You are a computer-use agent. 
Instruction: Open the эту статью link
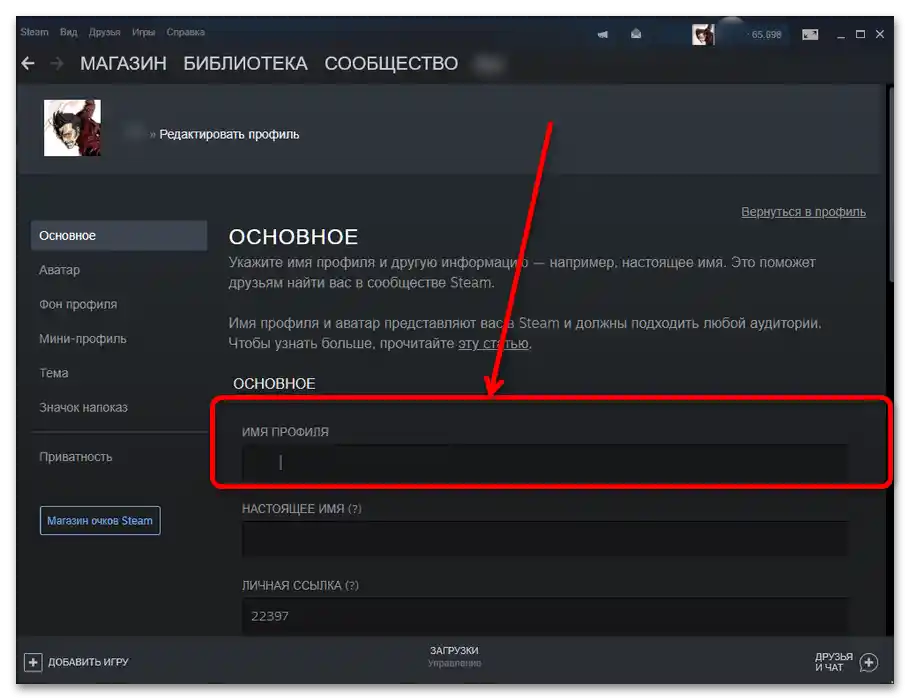point(493,344)
